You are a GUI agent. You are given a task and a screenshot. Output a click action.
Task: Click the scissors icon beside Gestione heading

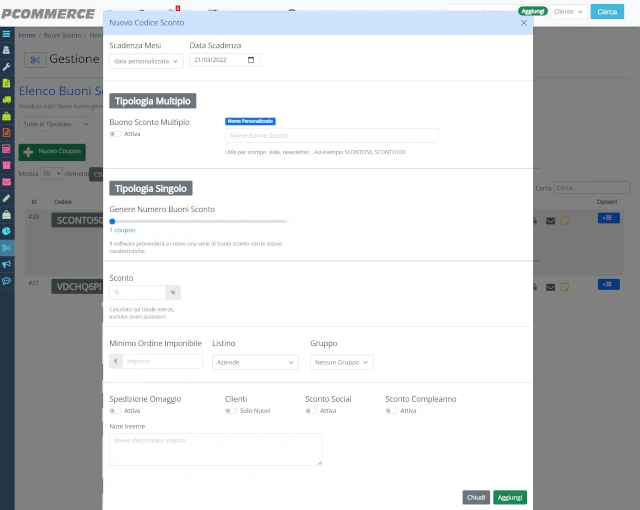(x=35, y=60)
